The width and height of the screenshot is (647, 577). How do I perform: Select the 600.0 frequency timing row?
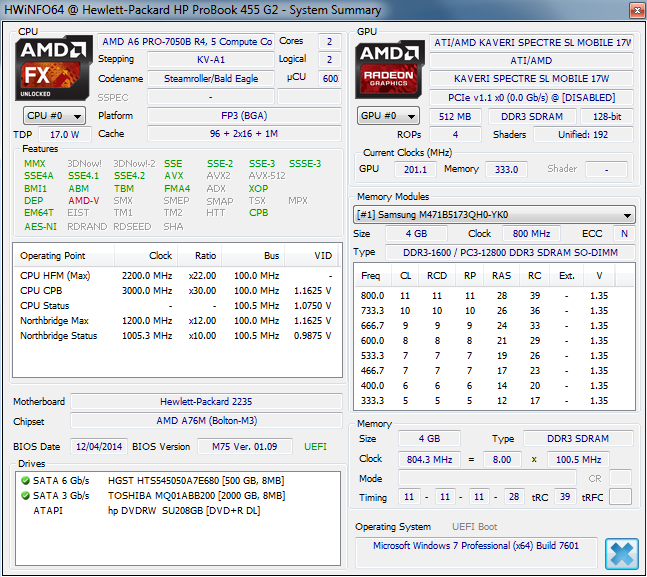(x=494, y=341)
